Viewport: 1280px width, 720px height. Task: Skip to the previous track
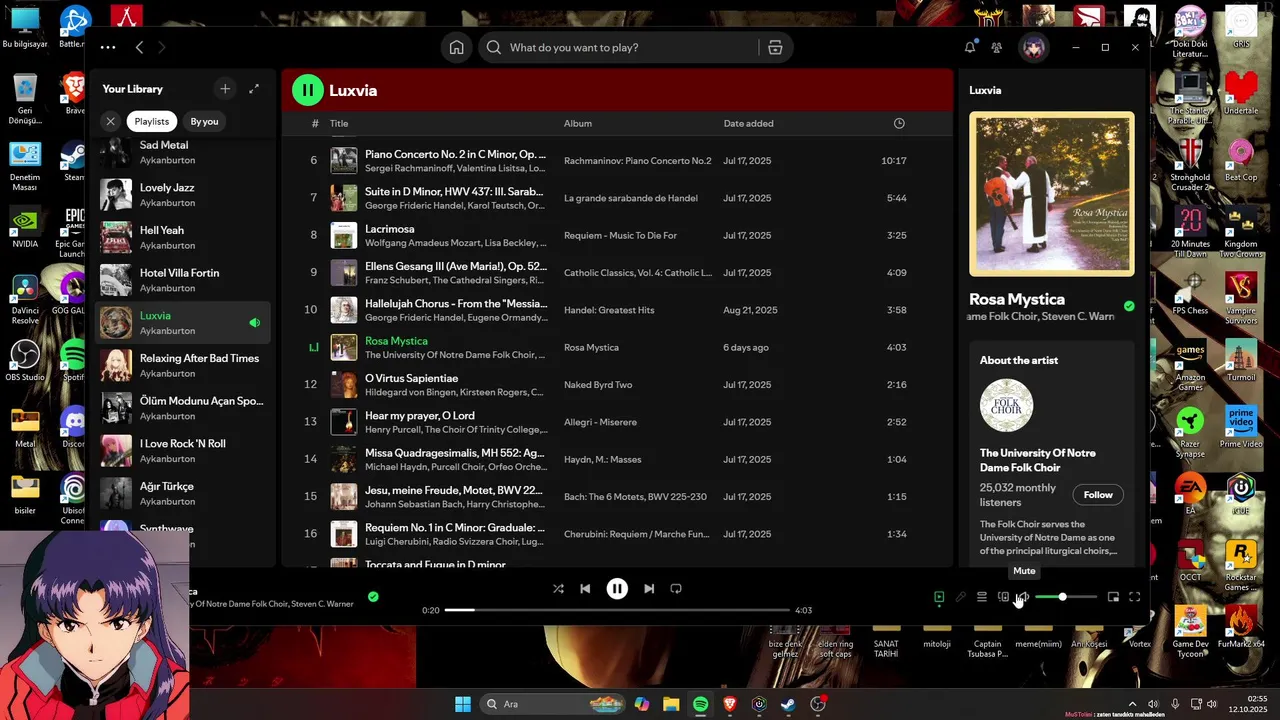(x=585, y=589)
